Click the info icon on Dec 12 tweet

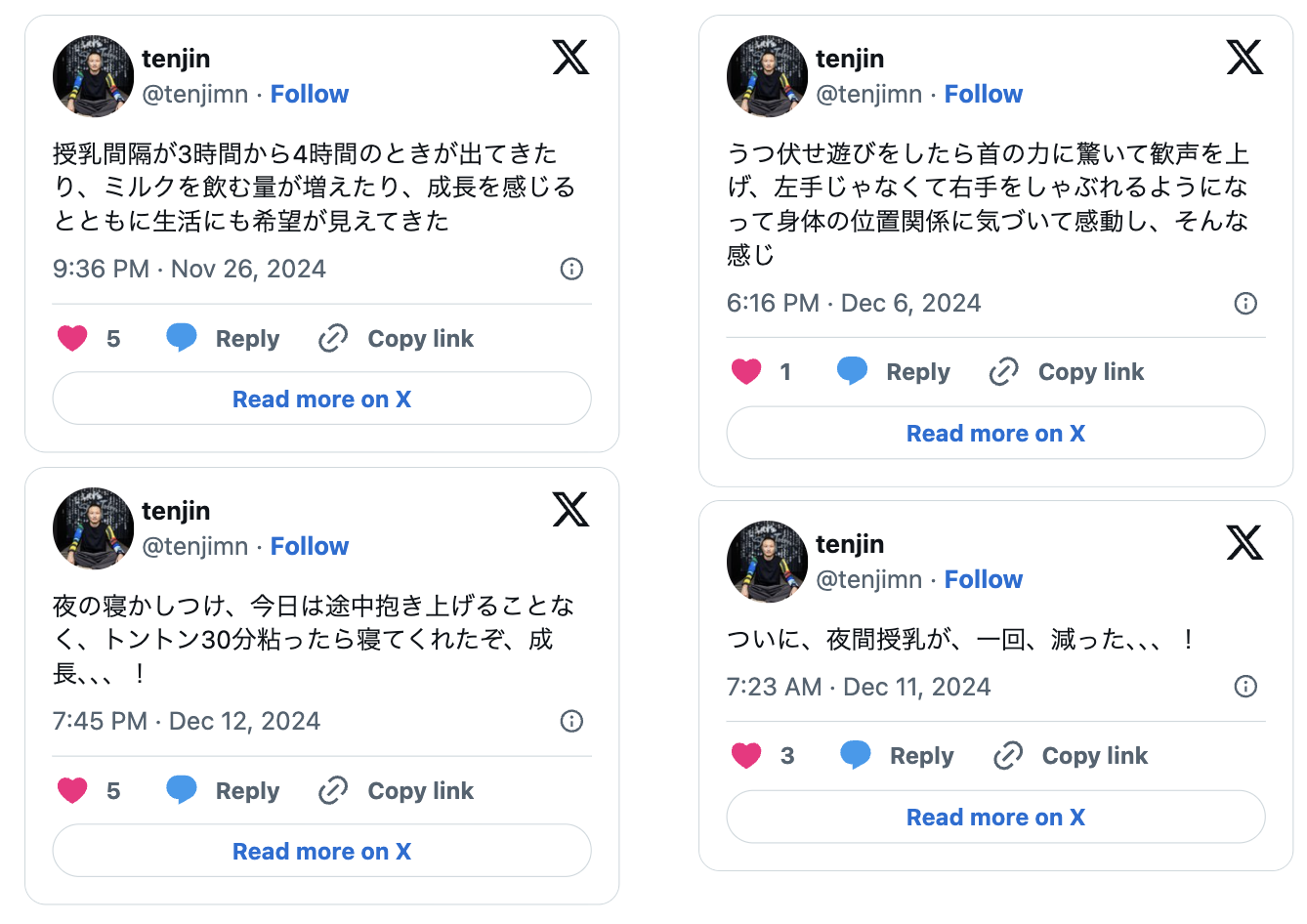[x=571, y=721]
